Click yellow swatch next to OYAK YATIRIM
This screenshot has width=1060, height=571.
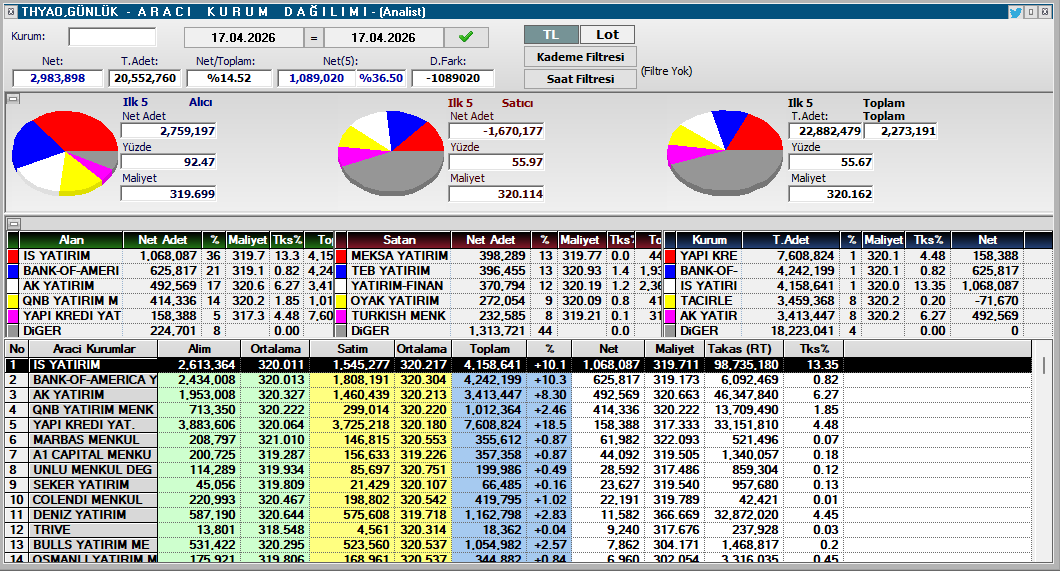[341, 301]
